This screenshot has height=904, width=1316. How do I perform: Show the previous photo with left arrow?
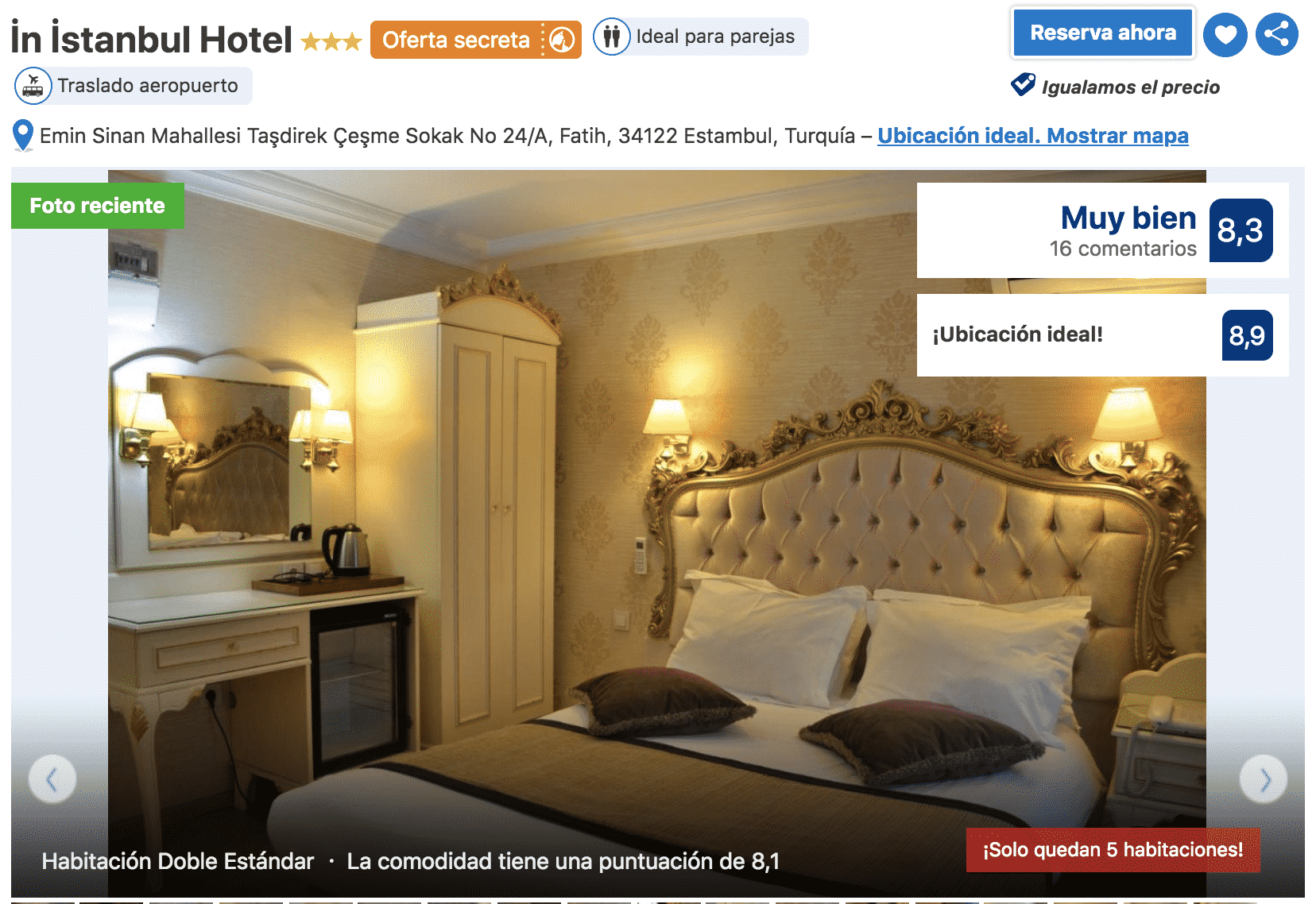[52, 779]
